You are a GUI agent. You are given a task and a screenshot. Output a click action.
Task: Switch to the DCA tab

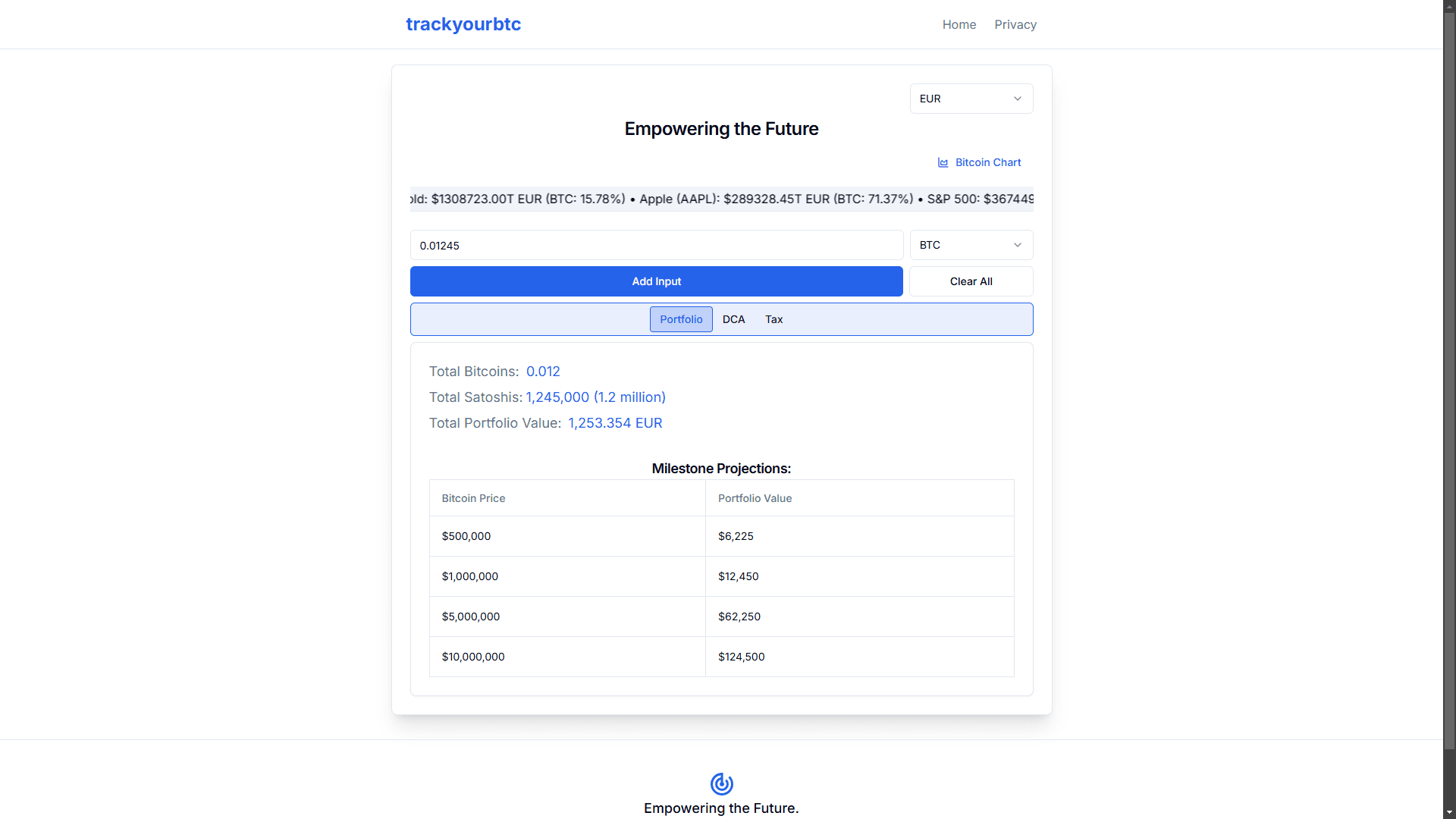click(733, 319)
